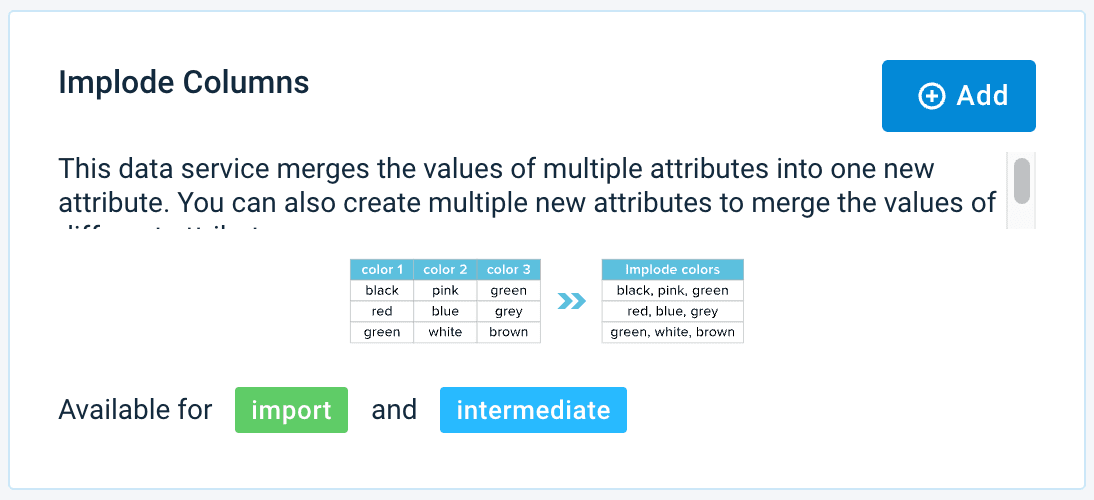1094x500 pixels.
Task: Click the 'white' cell in example table
Action: 445,332
